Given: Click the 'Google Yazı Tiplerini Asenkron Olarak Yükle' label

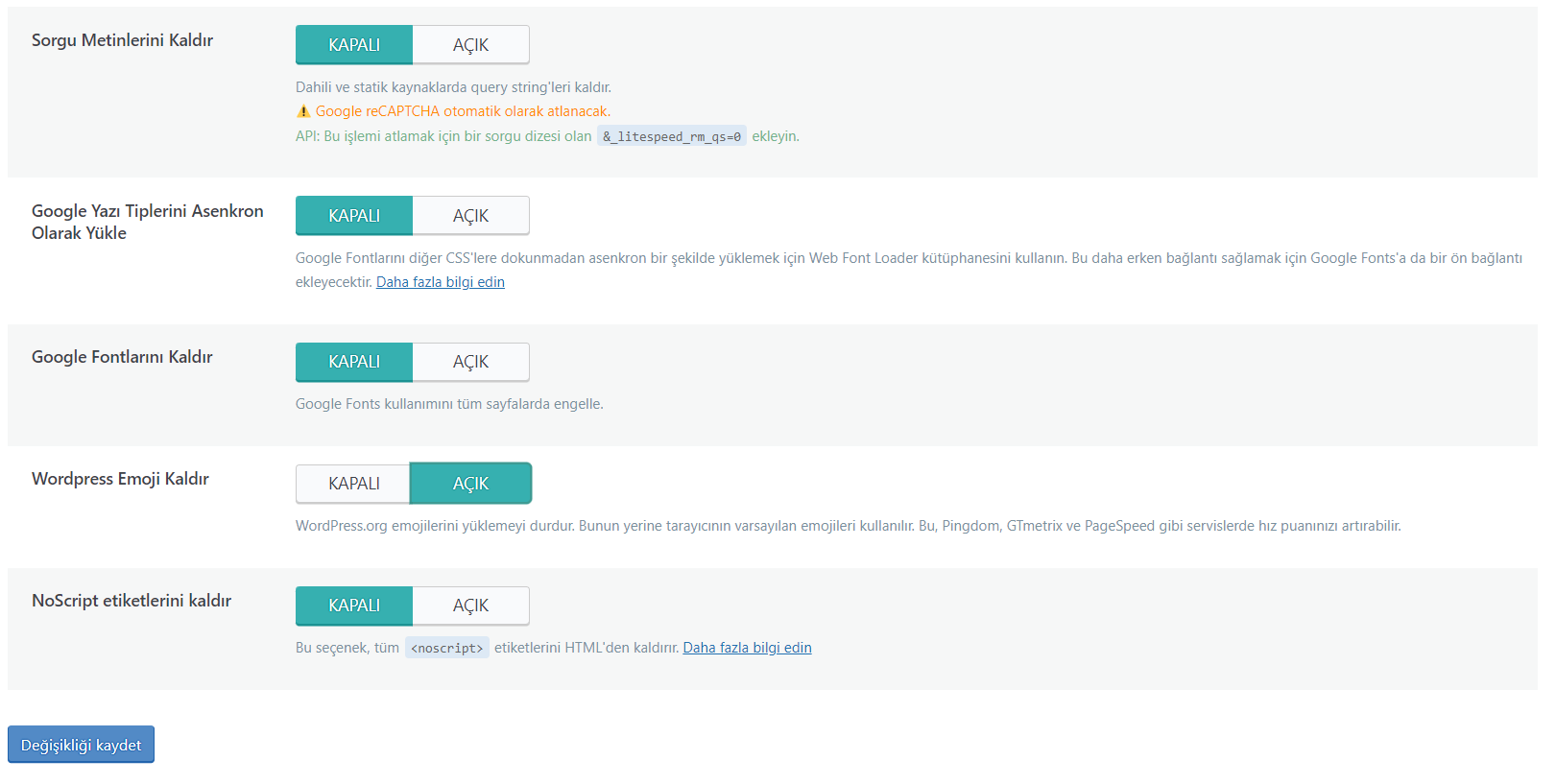Looking at the screenshot, I should tap(148, 222).
